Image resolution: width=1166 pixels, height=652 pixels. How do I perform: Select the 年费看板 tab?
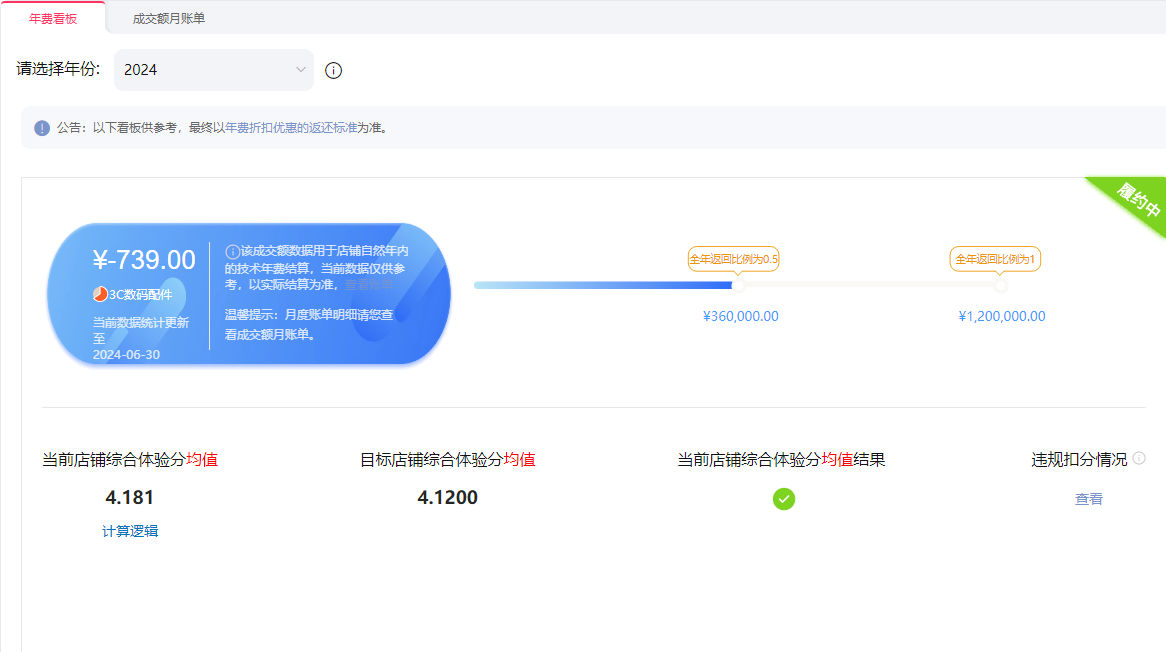53,18
